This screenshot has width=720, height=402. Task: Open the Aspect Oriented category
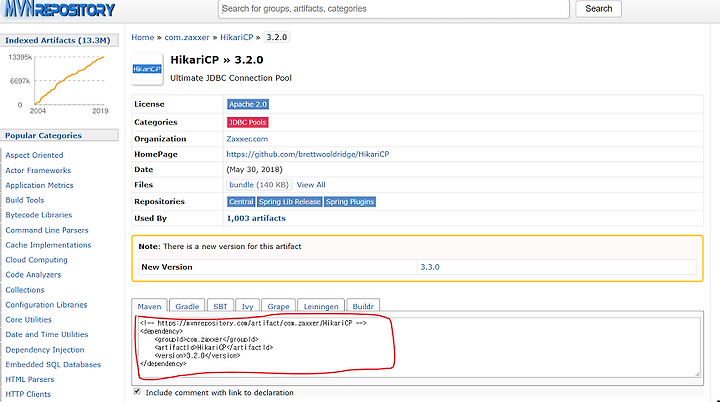(x=34, y=155)
